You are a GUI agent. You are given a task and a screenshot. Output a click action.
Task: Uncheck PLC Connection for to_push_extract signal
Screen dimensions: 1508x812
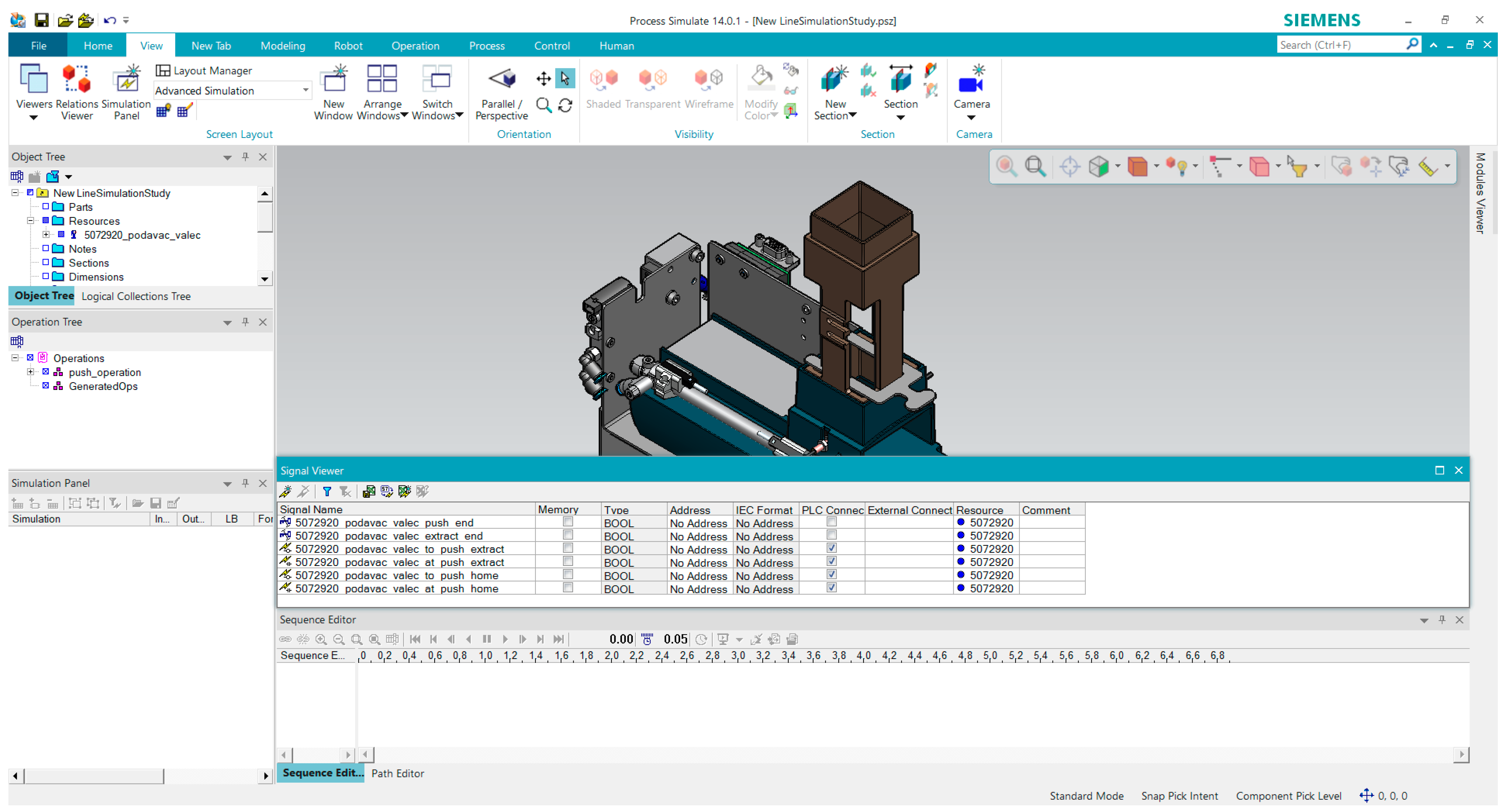[832, 549]
